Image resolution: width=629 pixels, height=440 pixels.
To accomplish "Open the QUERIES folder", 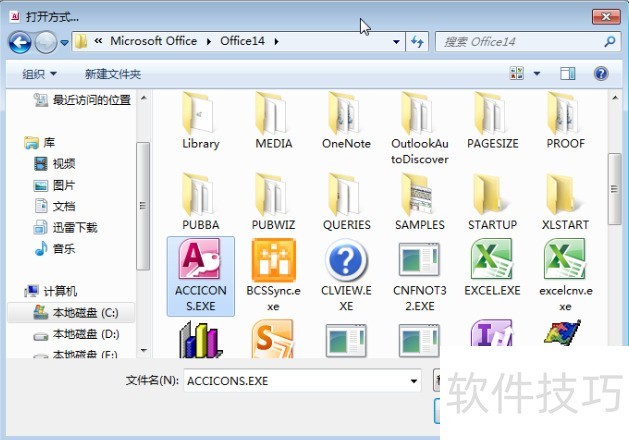I will click(346, 202).
